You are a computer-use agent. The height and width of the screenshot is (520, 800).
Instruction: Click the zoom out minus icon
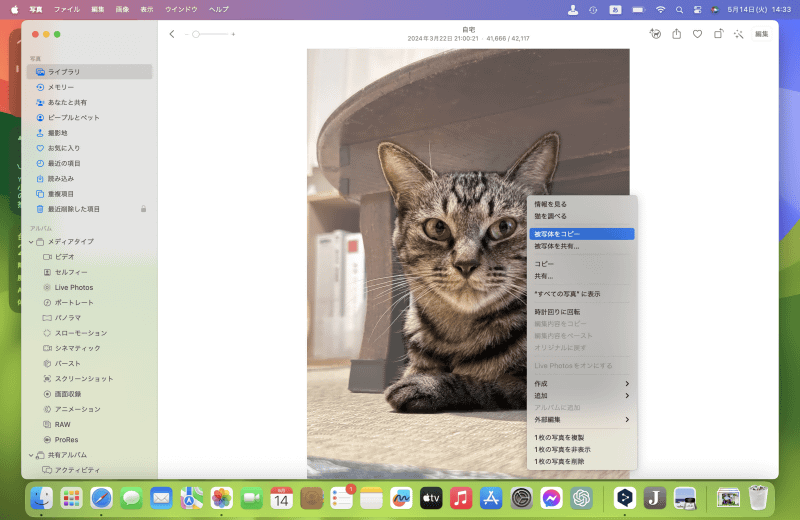point(187,34)
